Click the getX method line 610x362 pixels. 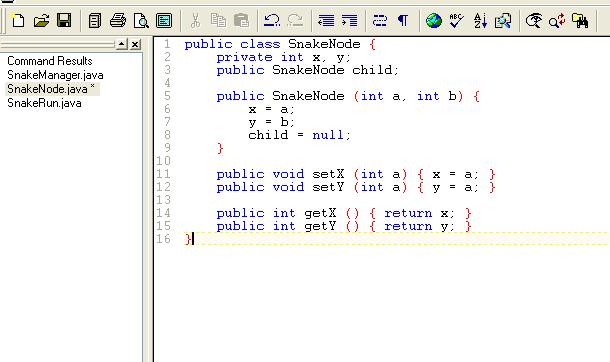pyautogui.click(x=344, y=213)
